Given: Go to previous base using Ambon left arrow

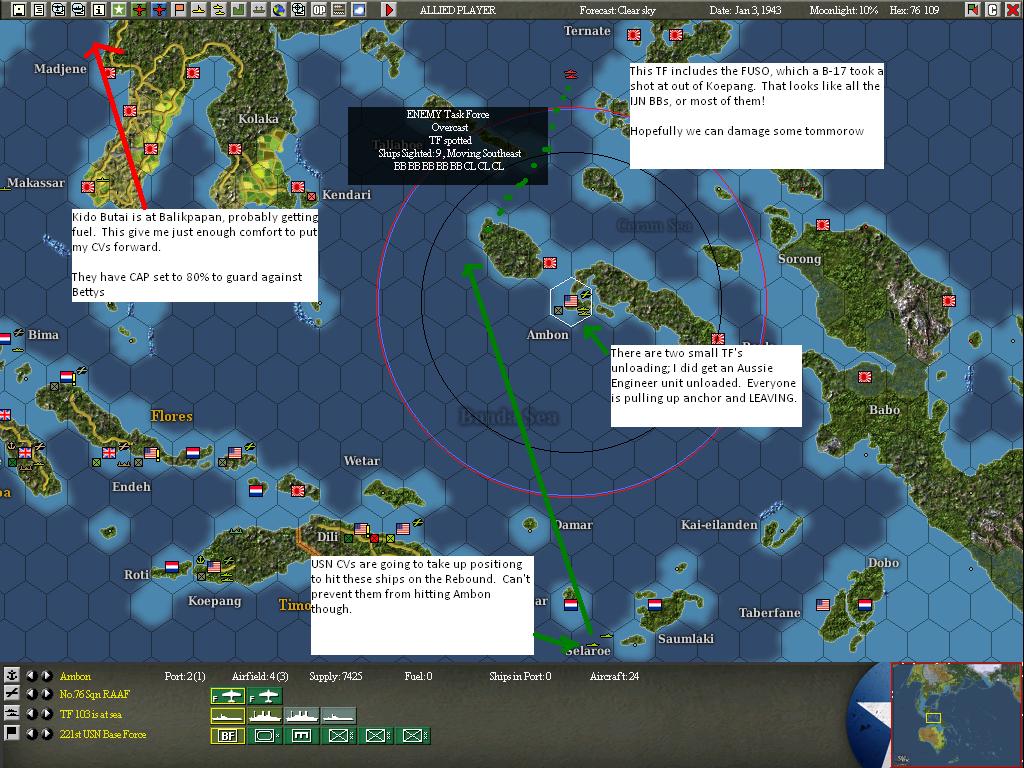Looking at the screenshot, I should 31,676.
